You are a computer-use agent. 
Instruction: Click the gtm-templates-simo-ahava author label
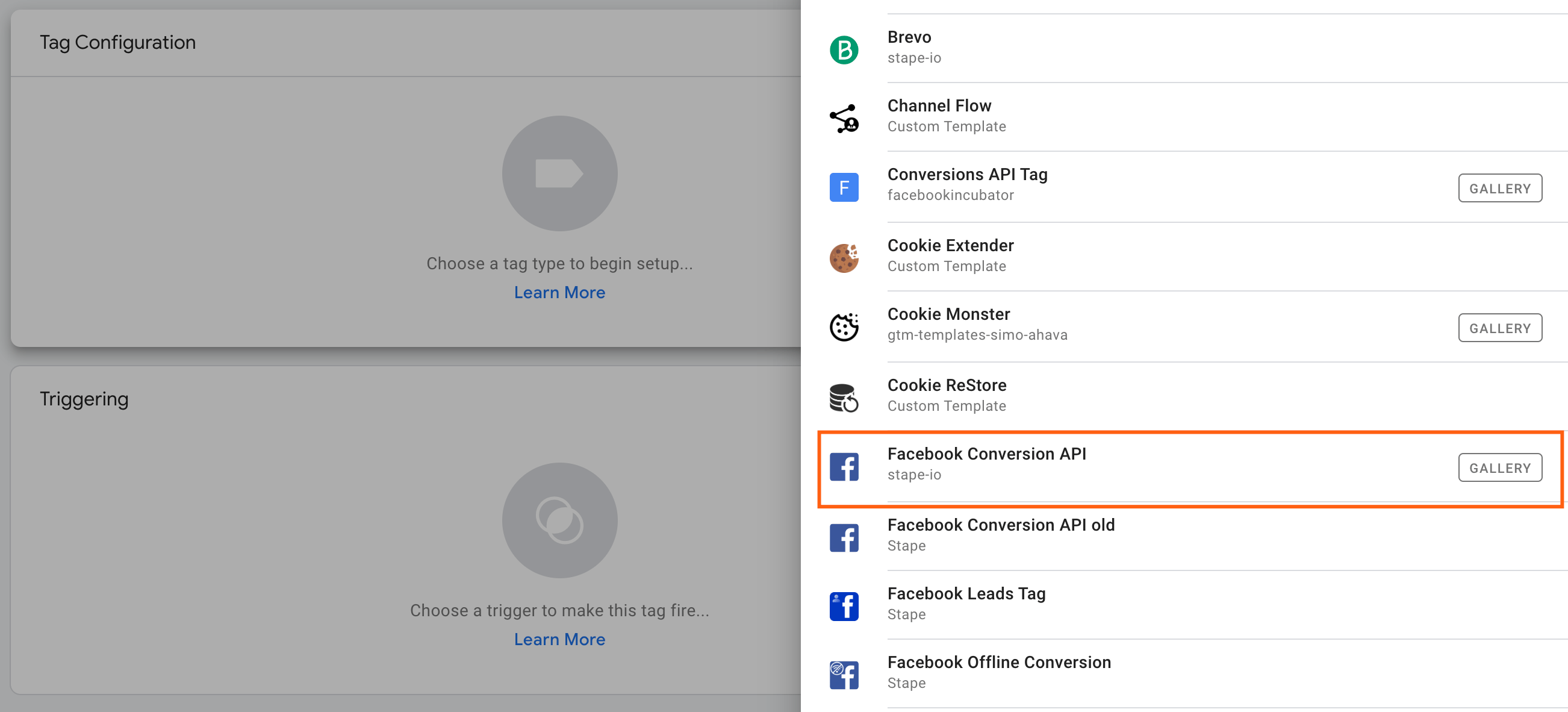(x=977, y=335)
